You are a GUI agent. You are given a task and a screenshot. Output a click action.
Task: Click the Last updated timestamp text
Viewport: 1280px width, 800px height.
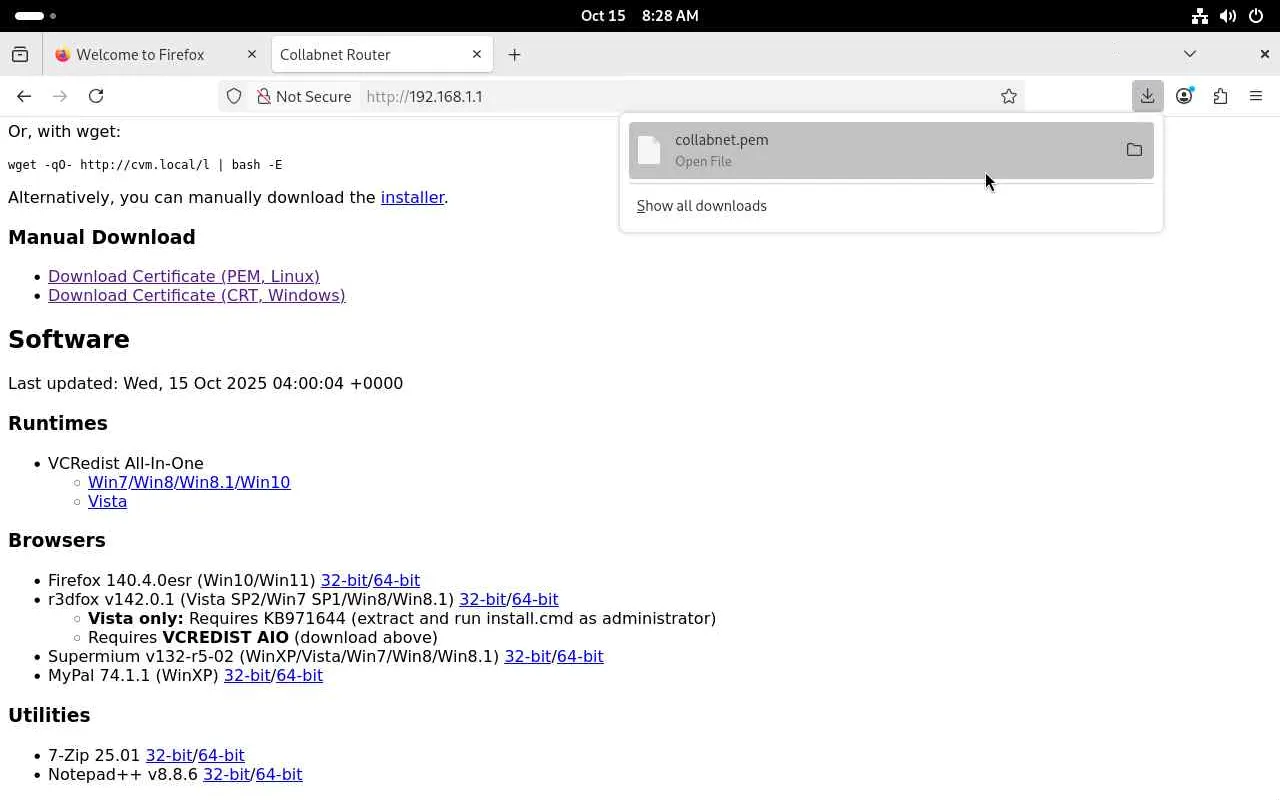pyautogui.click(x=205, y=383)
